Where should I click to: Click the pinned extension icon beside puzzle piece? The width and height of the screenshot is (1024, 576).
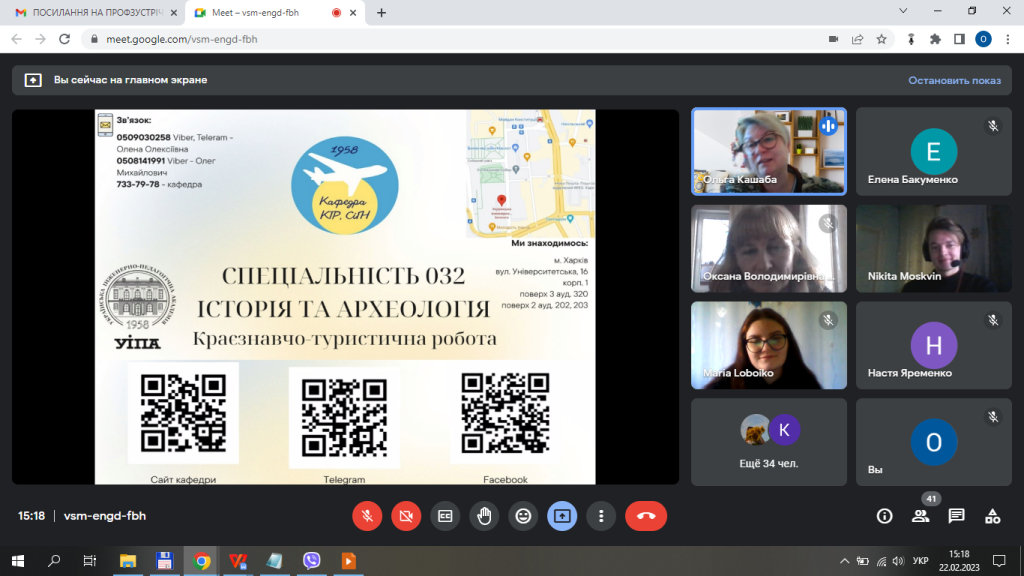911,39
